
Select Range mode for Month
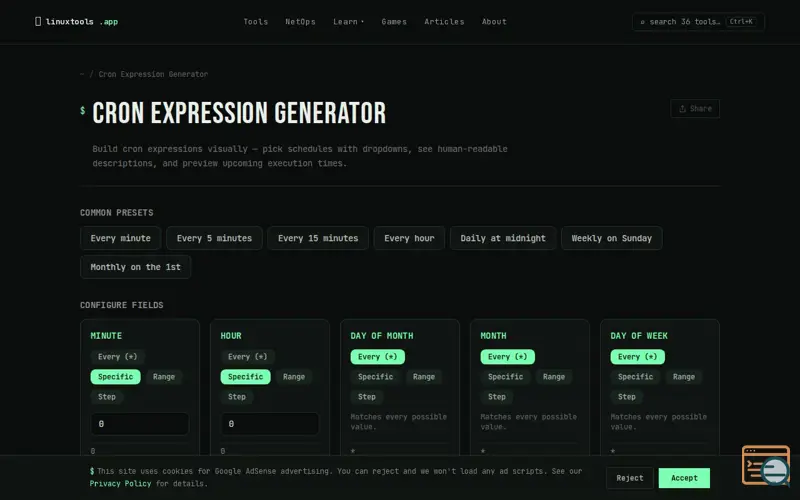pos(554,377)
